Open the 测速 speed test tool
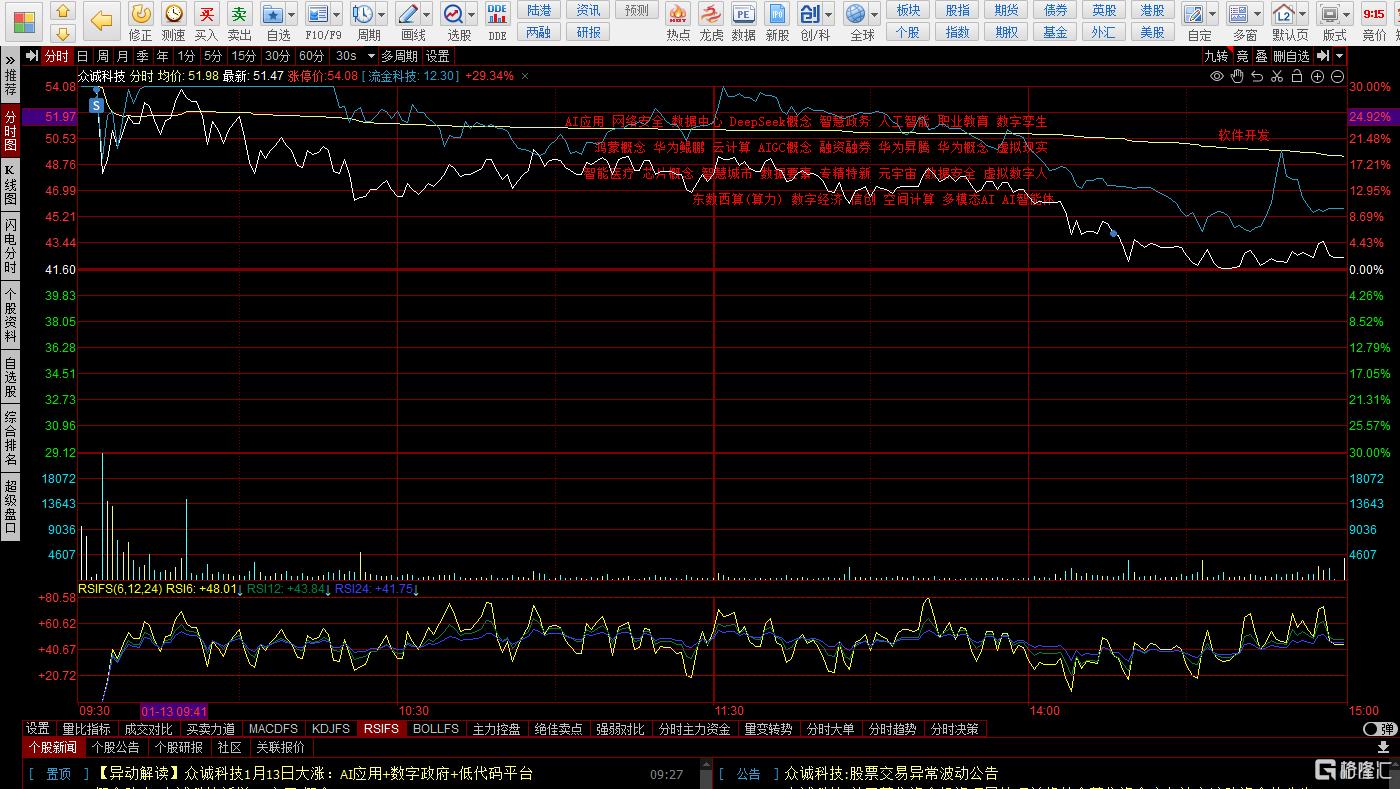 (174, 14)
